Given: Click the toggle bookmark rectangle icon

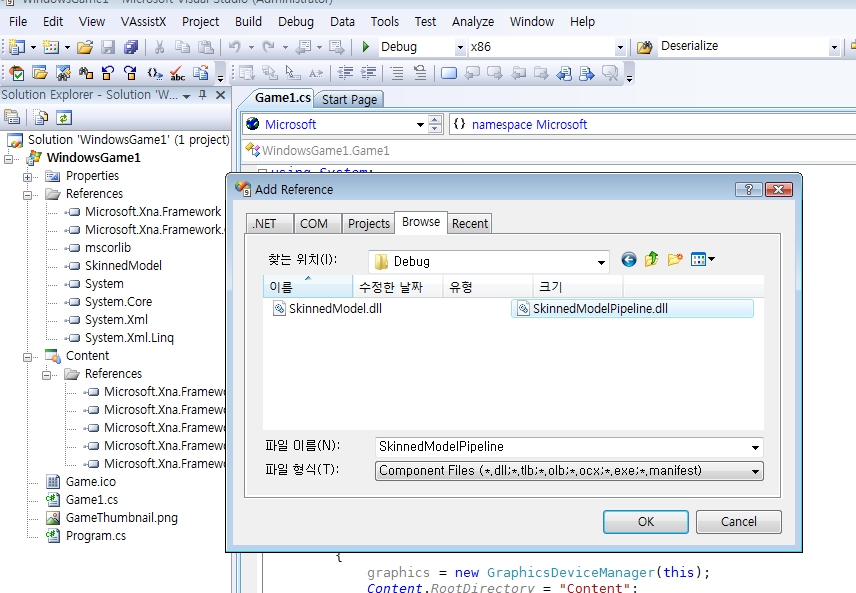Looking at the screenshot, I should click(x=449, y=73).
